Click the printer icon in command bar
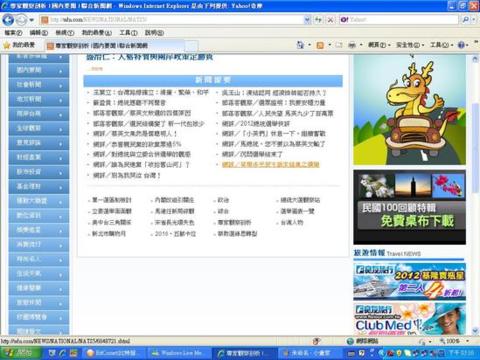The image size is (480, 360). pos(352,45)
